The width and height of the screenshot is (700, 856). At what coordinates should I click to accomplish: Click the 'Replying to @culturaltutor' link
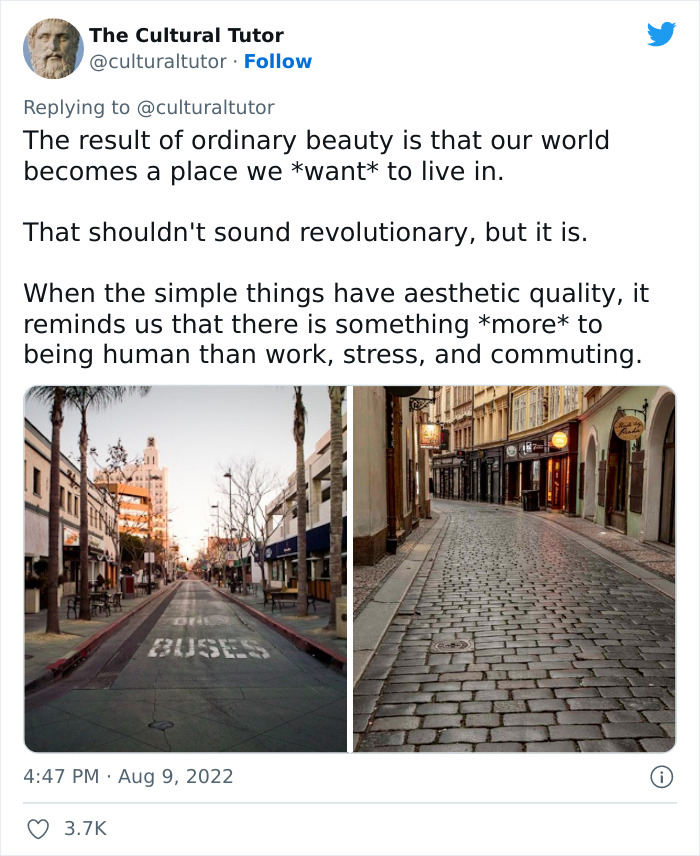click(147, 106)
